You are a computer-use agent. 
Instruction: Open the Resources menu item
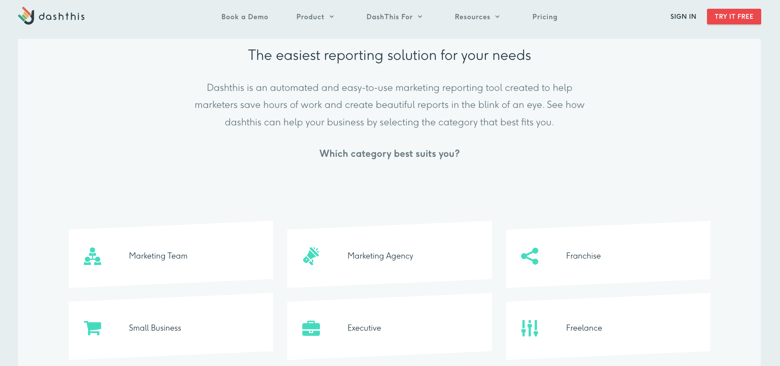pos(473,17)
